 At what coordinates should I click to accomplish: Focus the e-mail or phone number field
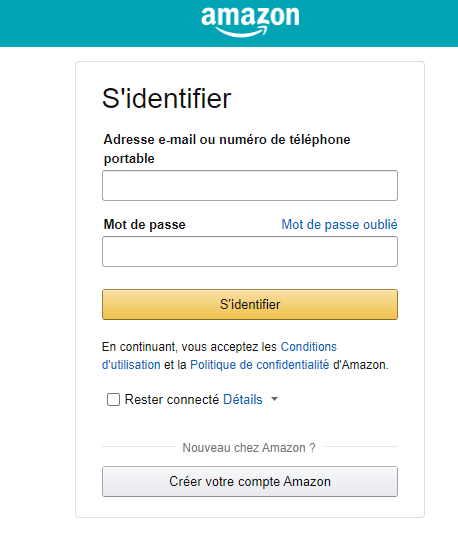click(x=250, y=185)
